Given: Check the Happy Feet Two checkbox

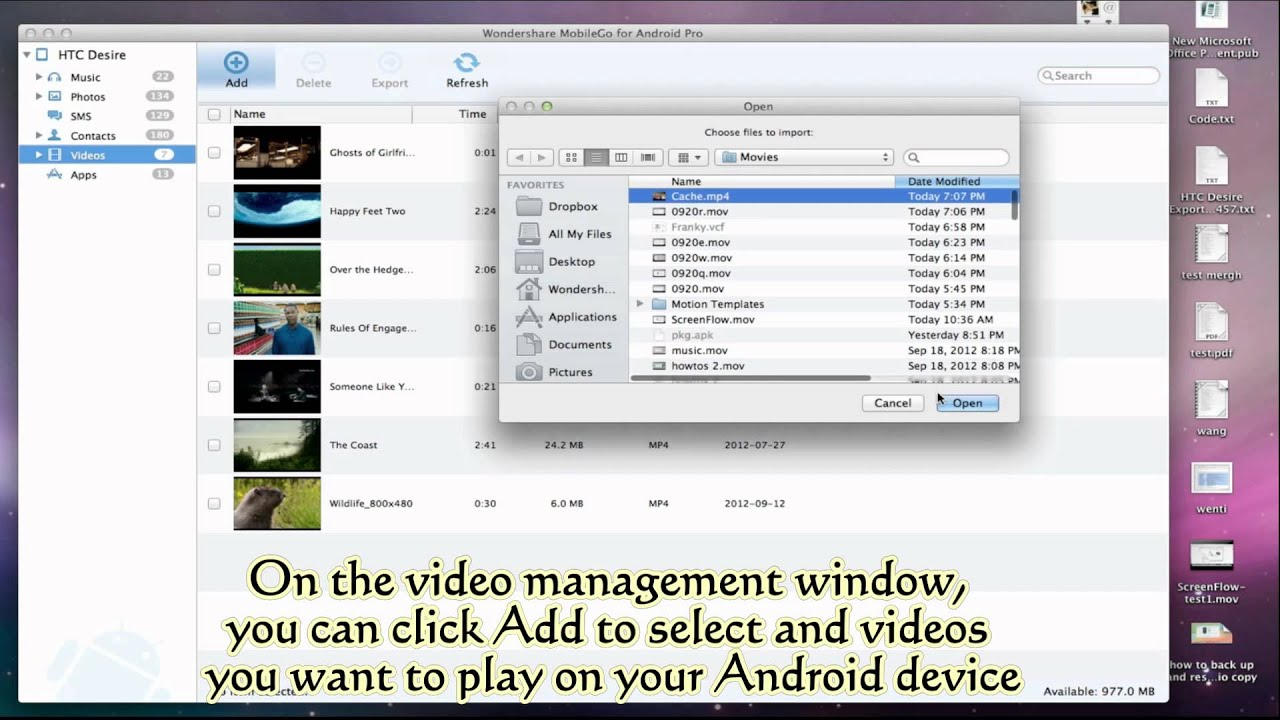Looking at the screenshot, I should click(214, 211).
